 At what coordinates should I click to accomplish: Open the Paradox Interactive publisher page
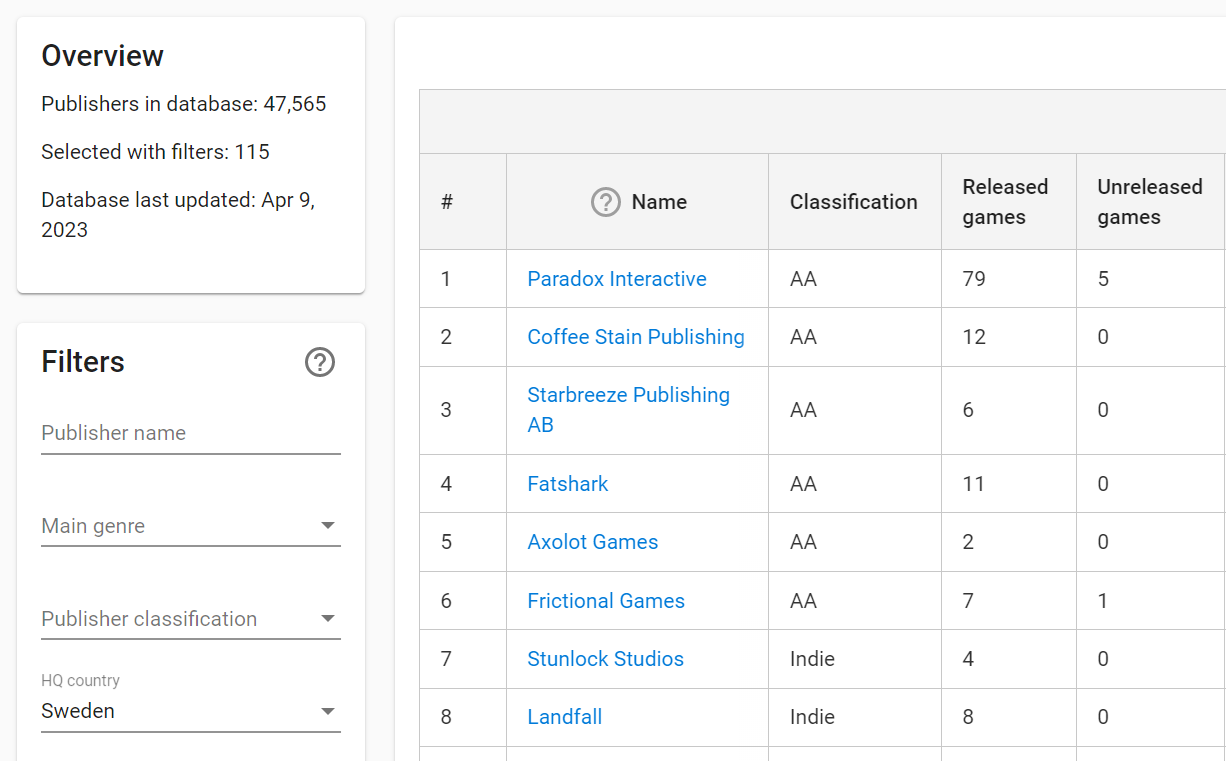(616, 279)
